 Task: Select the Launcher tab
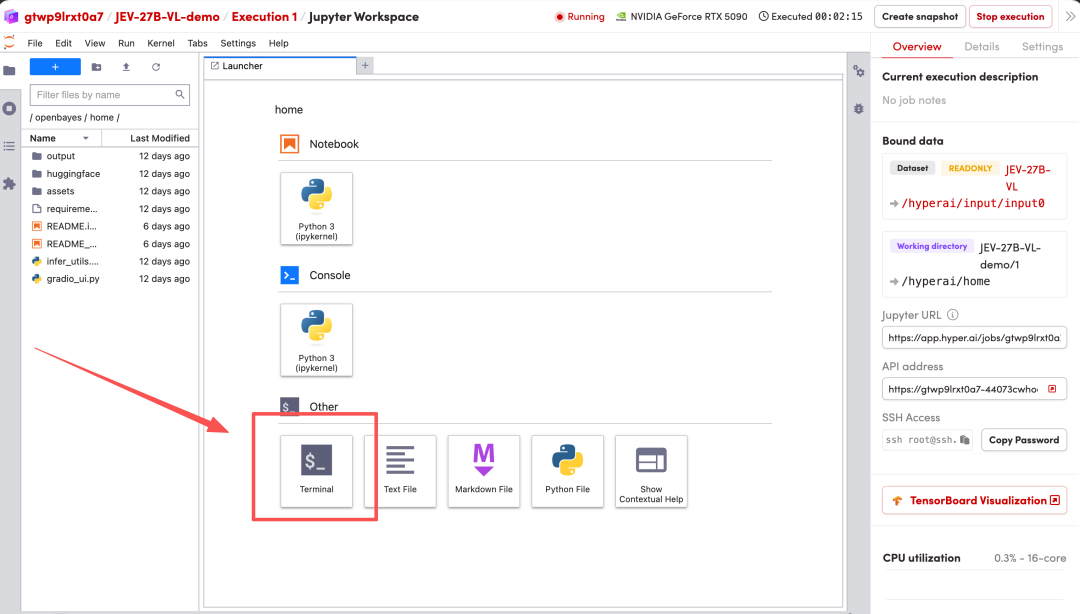280,65
